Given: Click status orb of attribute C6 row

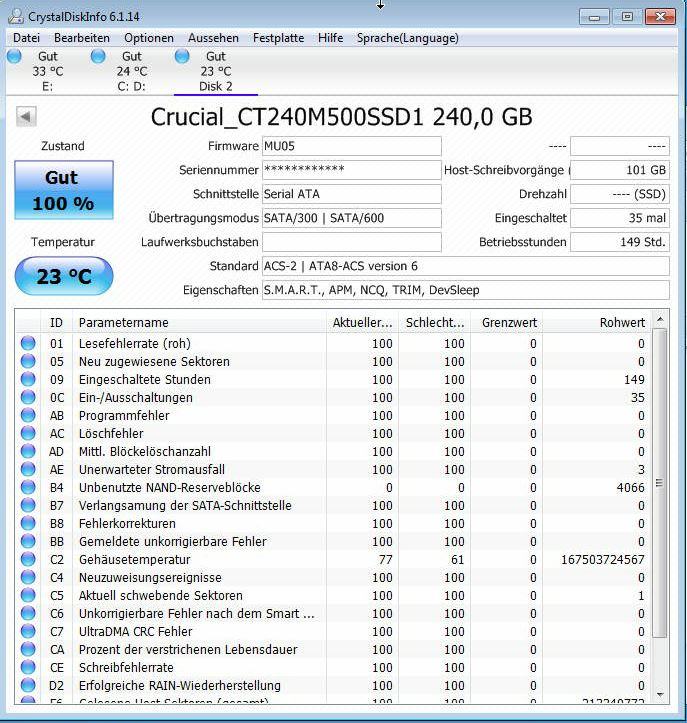Looking at the screenshot, I should 28,613.
